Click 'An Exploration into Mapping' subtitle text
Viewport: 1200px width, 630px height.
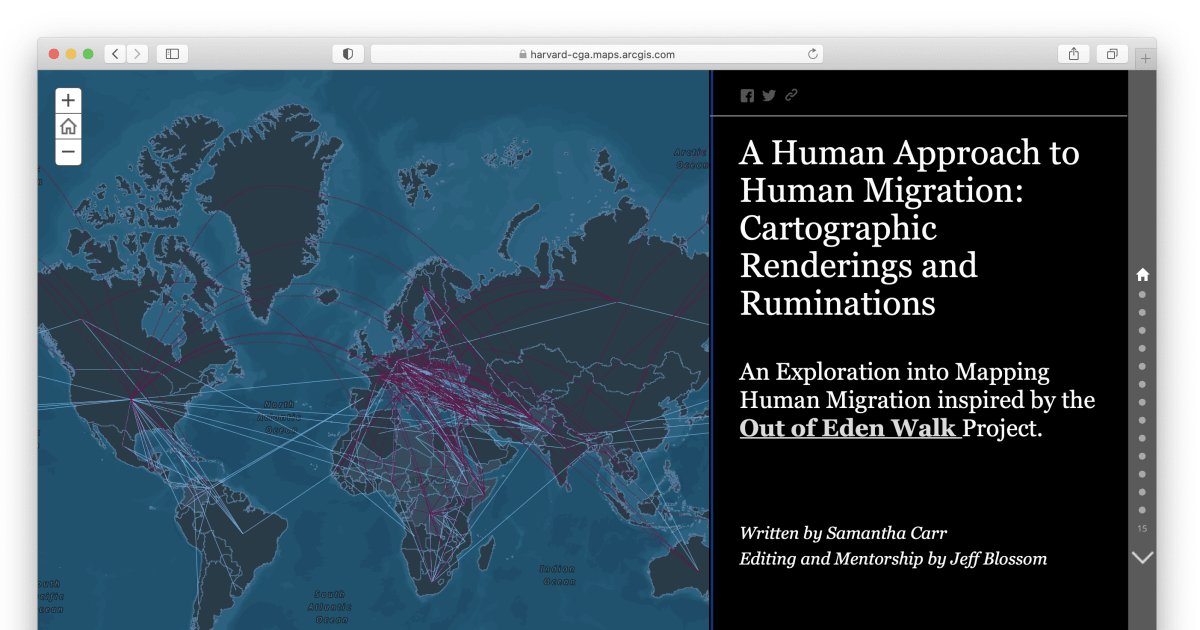[895, 372]
